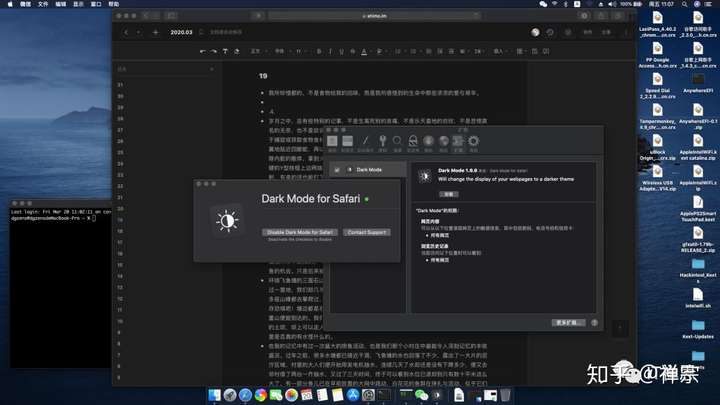
Task: Toggle bold formatting in editor toolbar
Action: click(x=319, y=51)
